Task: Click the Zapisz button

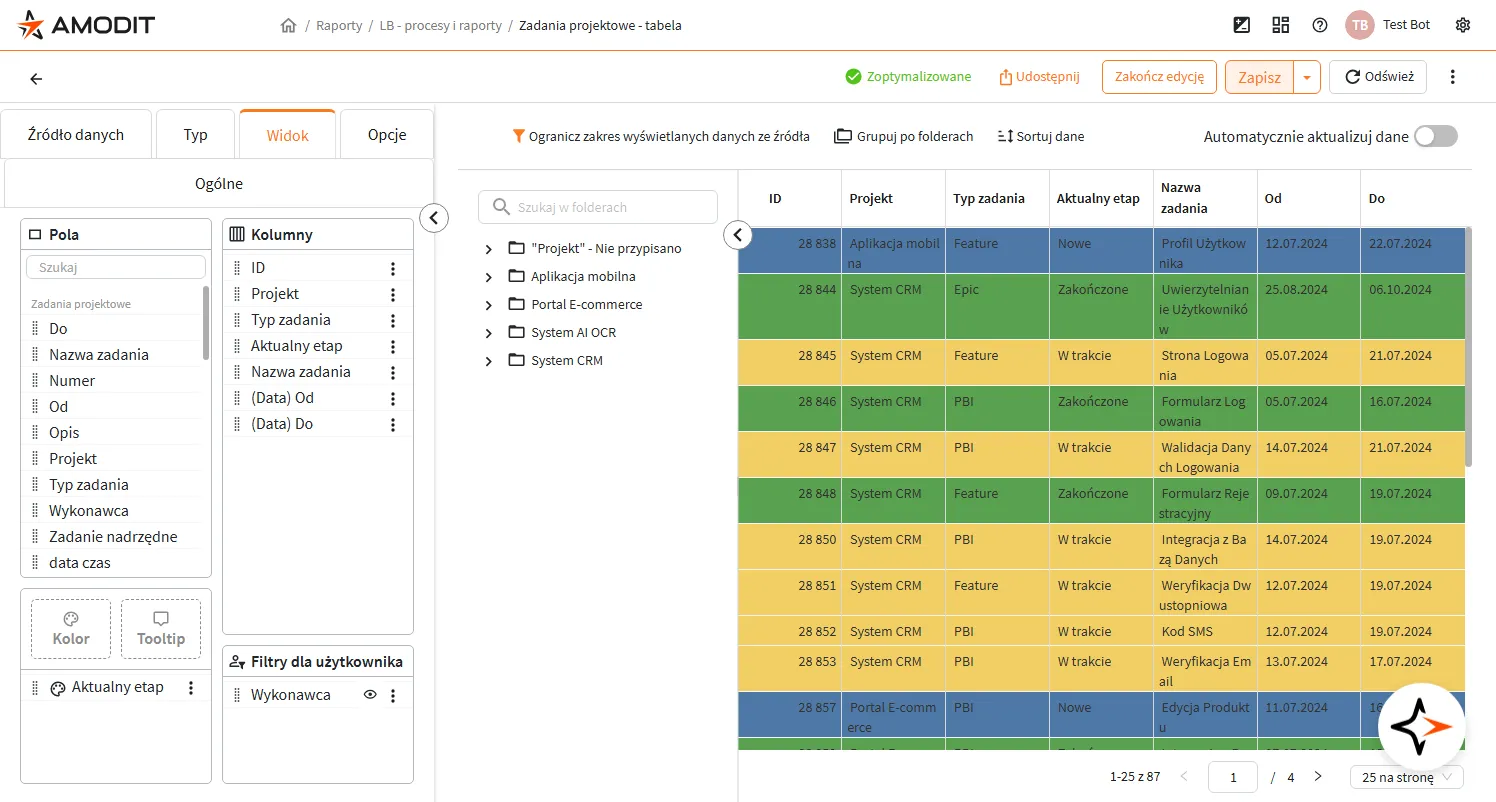Action: (x=1259, y=77)
